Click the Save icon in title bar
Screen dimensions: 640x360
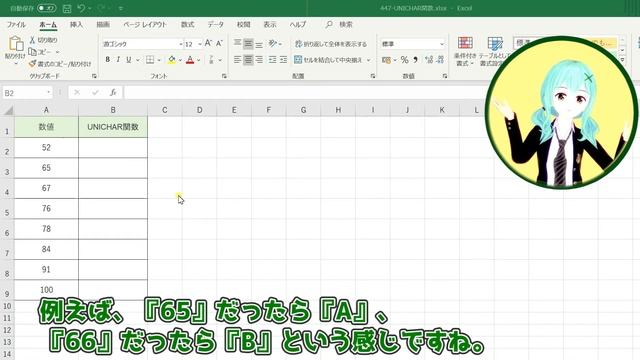67,8
